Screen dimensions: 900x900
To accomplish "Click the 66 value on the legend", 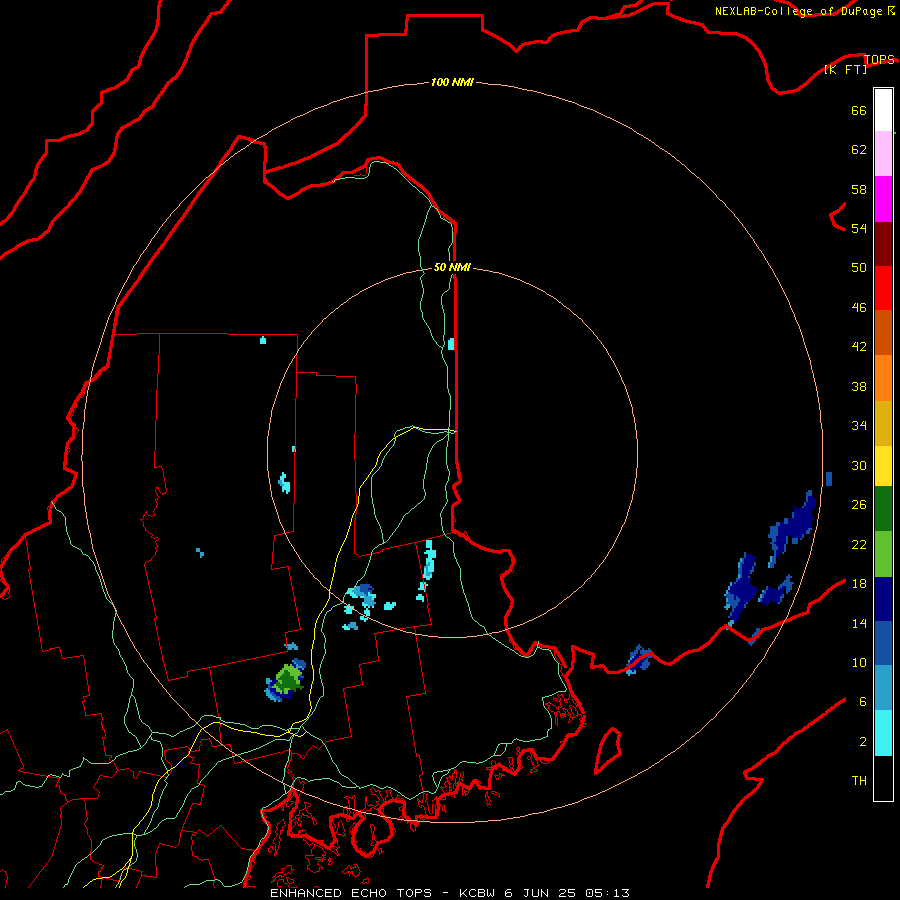I will [x=859, y=111].
